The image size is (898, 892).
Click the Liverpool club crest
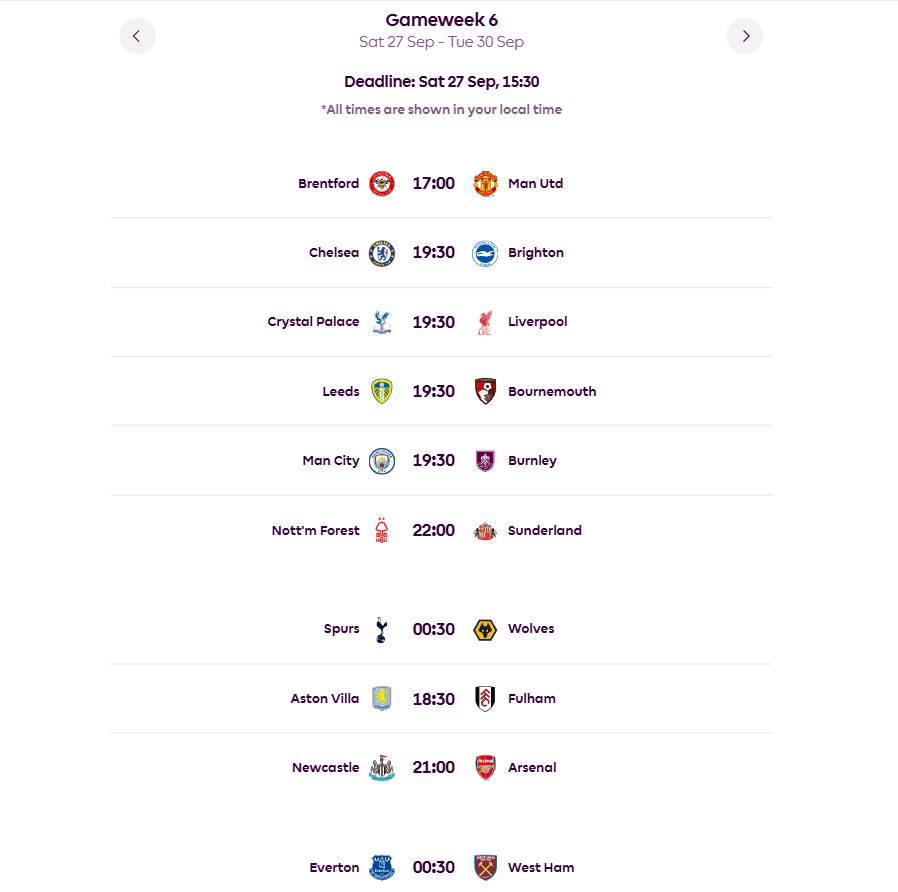(x=485, y=322)
